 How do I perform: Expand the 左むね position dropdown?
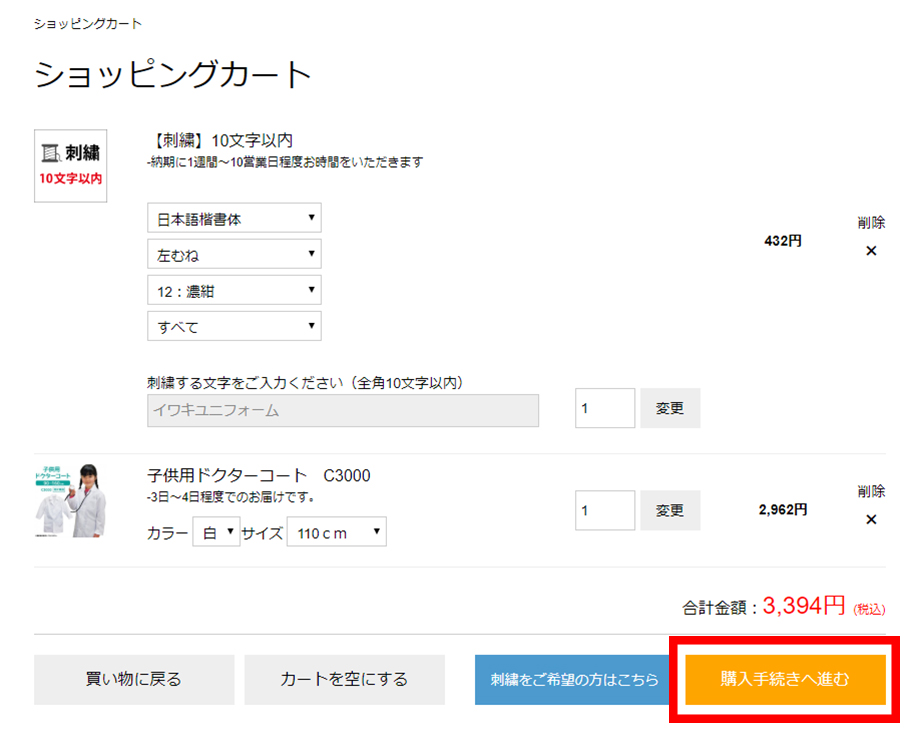click(x=234, y=255)
